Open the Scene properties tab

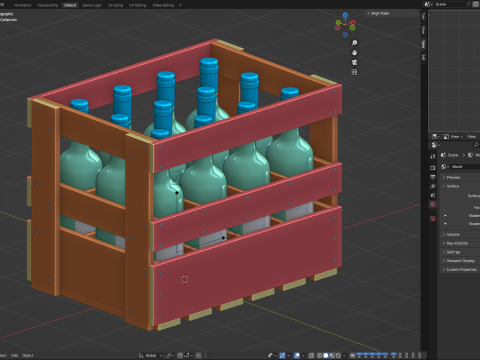tap(433, 195)
